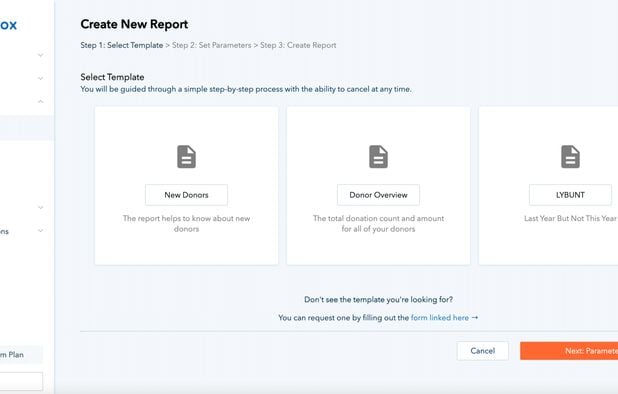Click the empty box at sidebar bottom

21,381
